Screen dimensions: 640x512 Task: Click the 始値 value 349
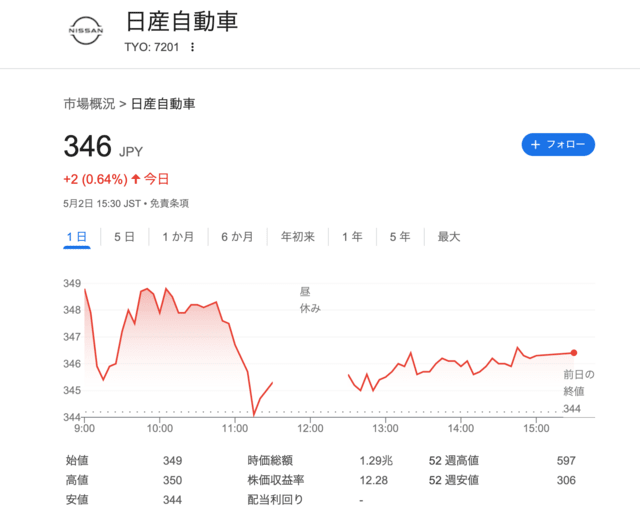tap(173, 461)
